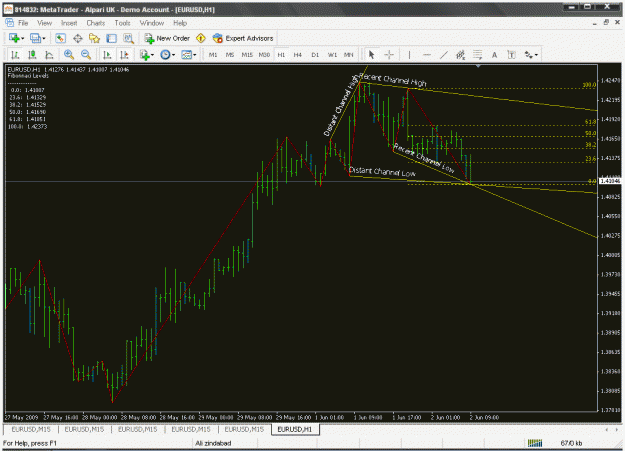625x451 pixels.
Task: Open the Insert menu
Action: pyautogui.click(x=69, y=23)
